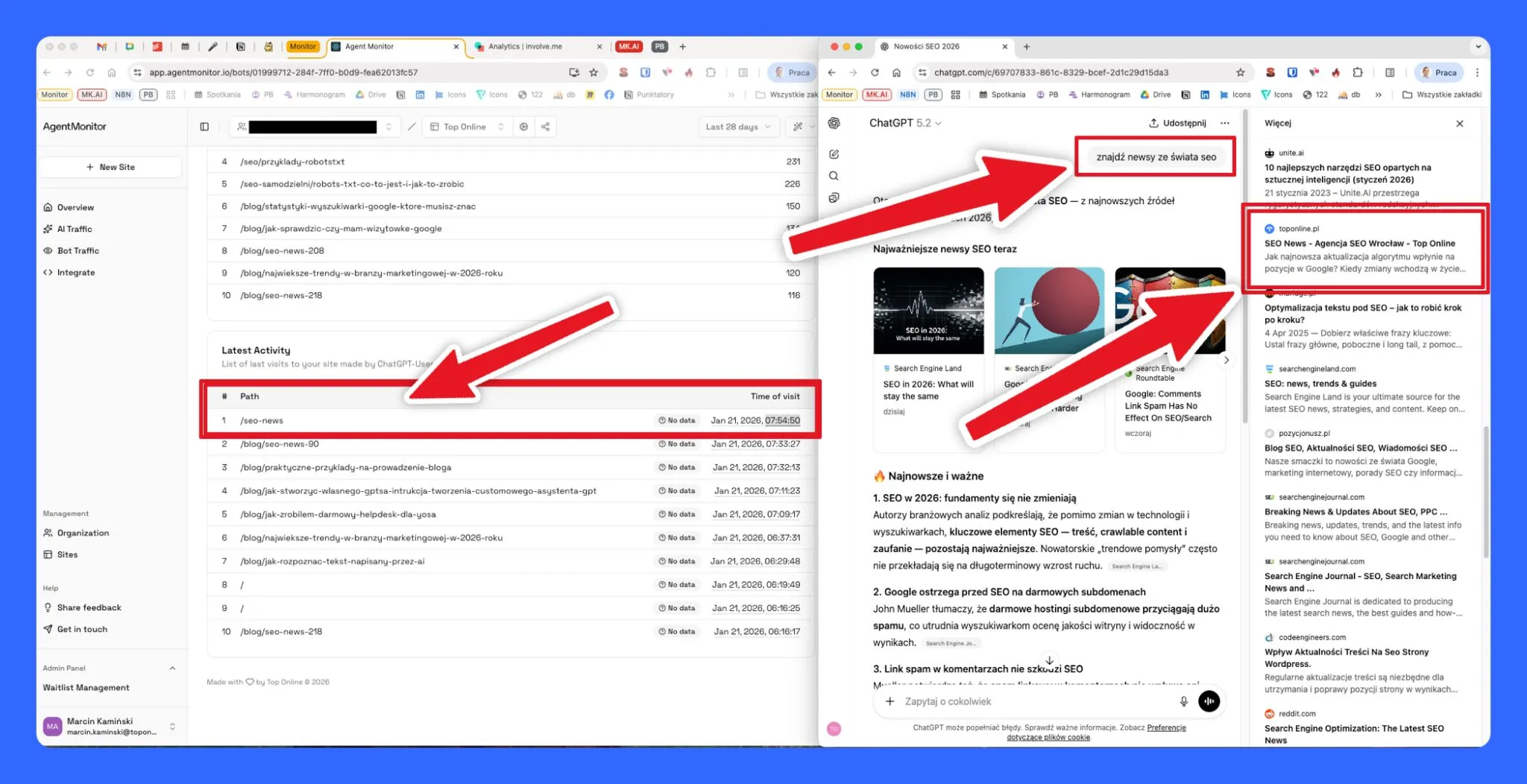Bookmark the agentmonitor page with the star
The width and height of the screenshot is (1527, 784).
tap(594, 72)
